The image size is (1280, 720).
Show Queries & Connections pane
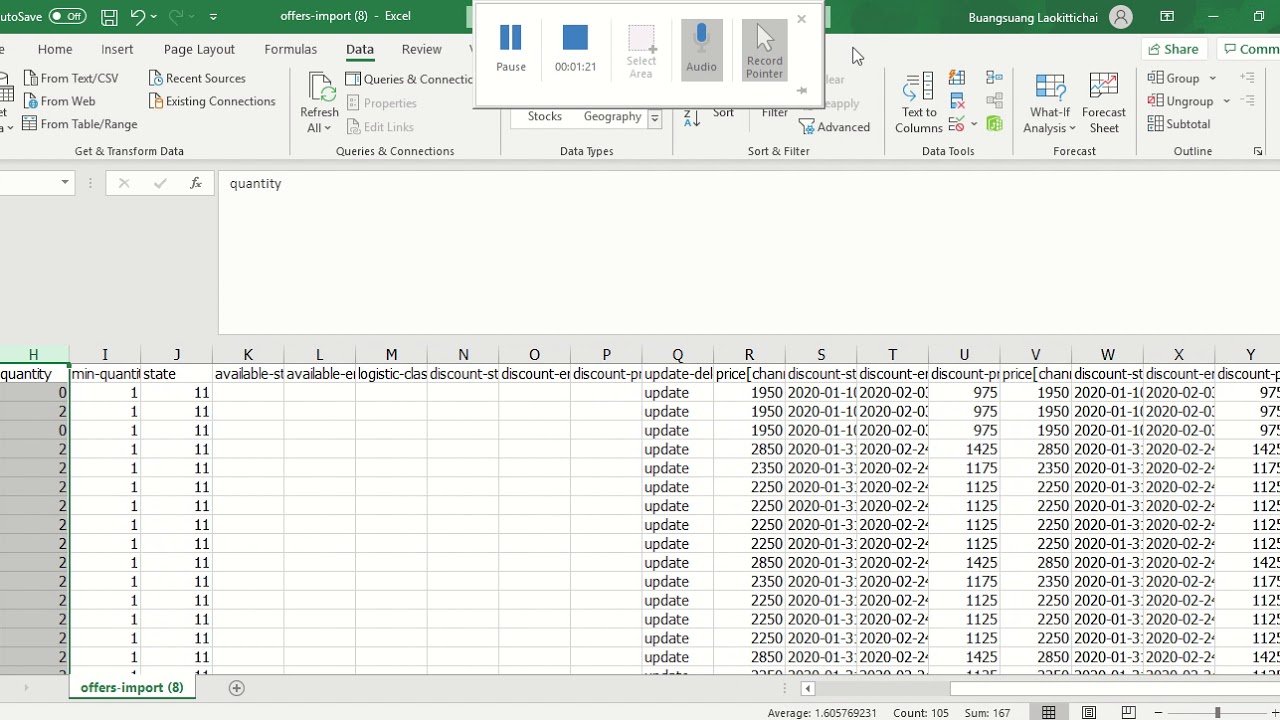(409, 79)
